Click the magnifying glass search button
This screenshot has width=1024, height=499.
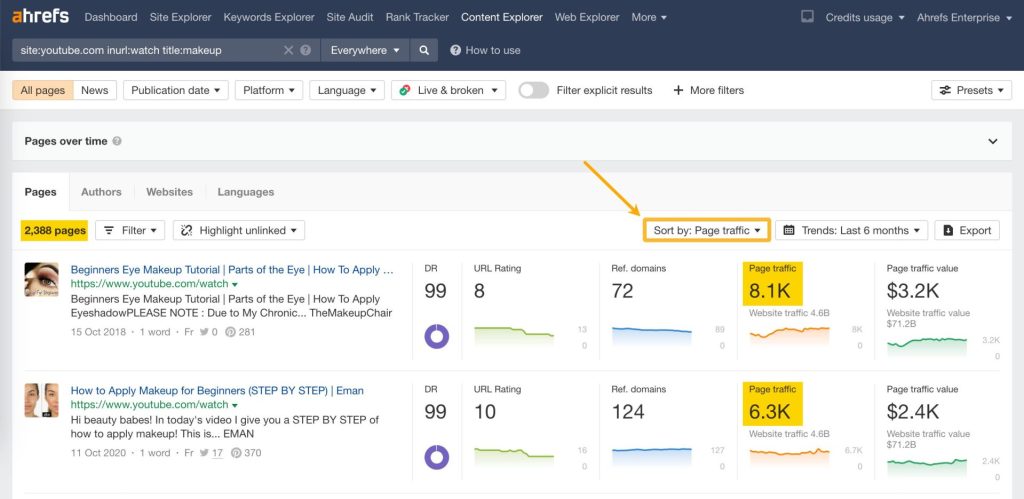[424, 50]
